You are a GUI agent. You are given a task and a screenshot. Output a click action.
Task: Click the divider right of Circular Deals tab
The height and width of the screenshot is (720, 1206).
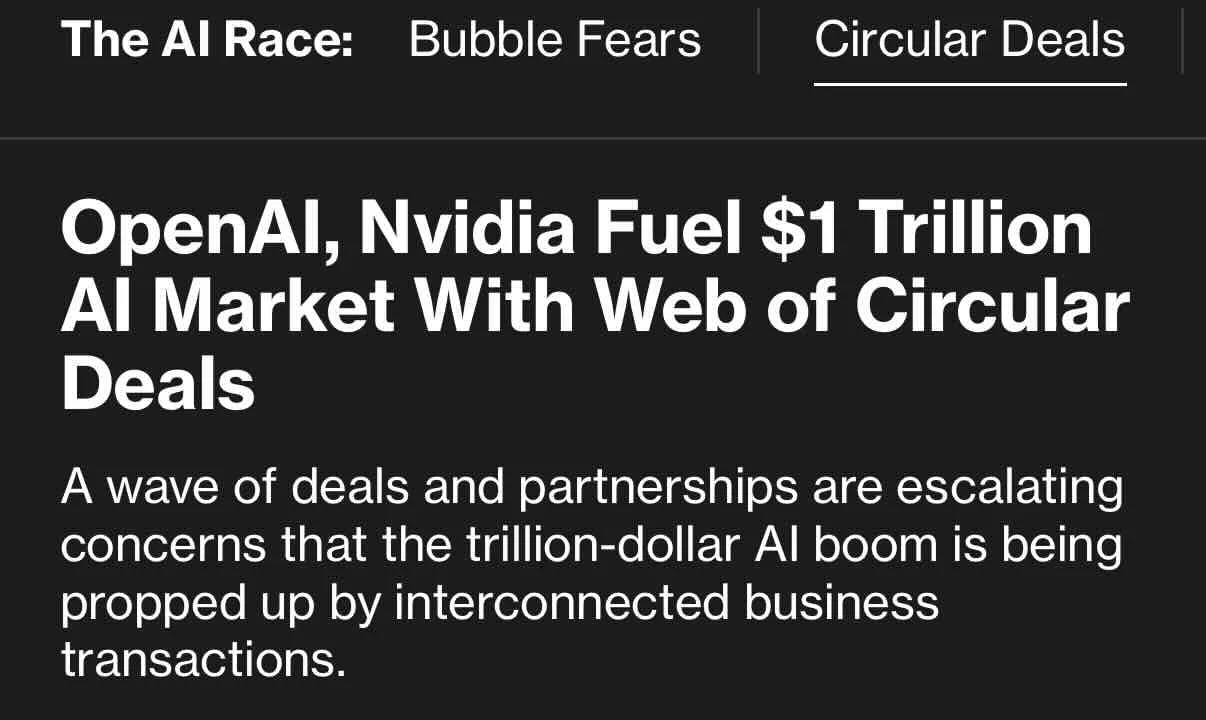tap(1182, 40)
